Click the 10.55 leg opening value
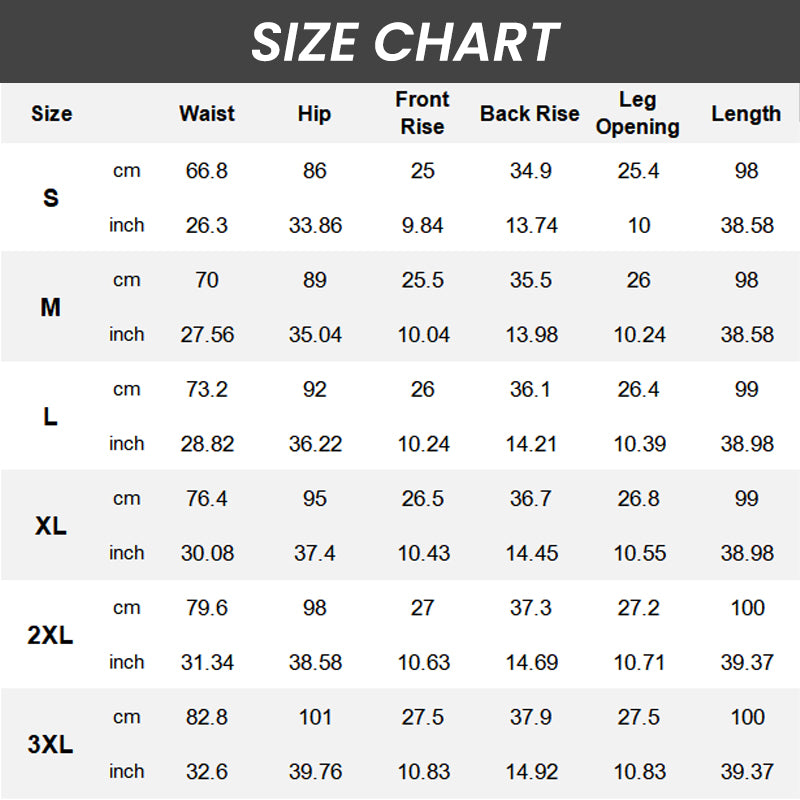Viewport: 800px width, 800px height. coord(639,553)
